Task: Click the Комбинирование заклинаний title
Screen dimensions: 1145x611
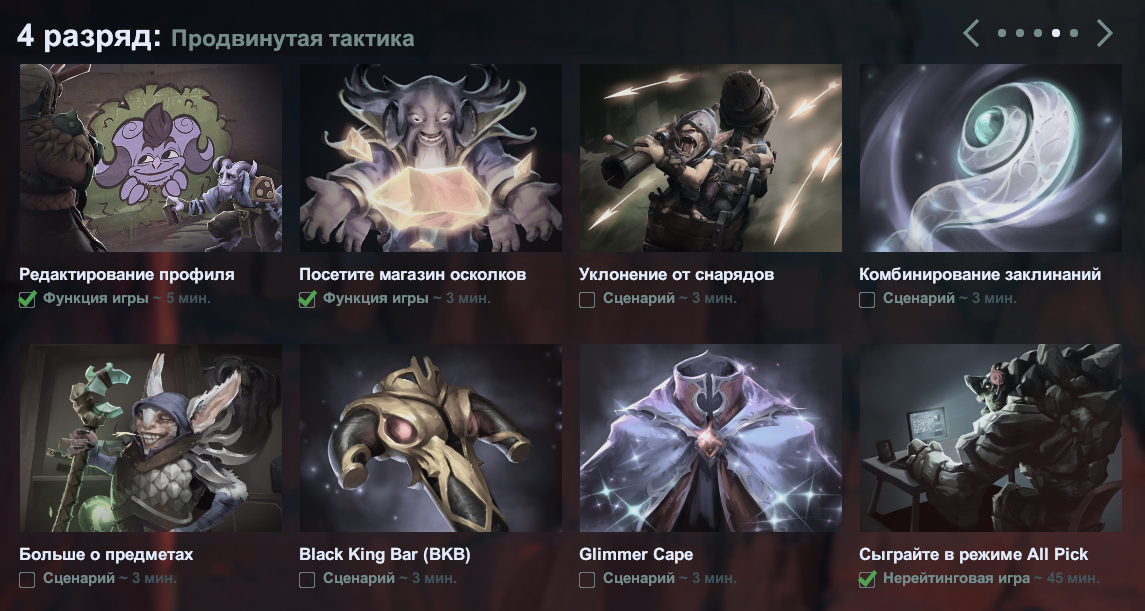Action: tap(980, 274)
